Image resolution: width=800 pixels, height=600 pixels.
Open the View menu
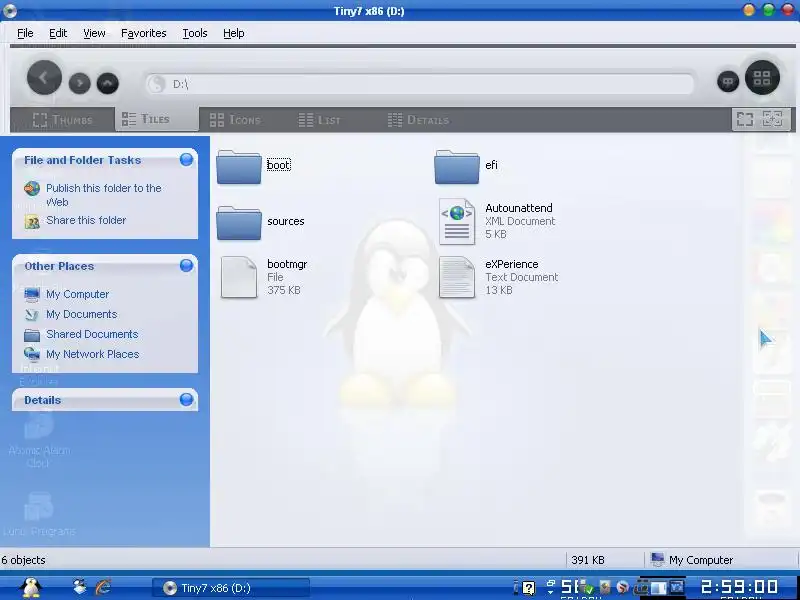tap(94, 33)
